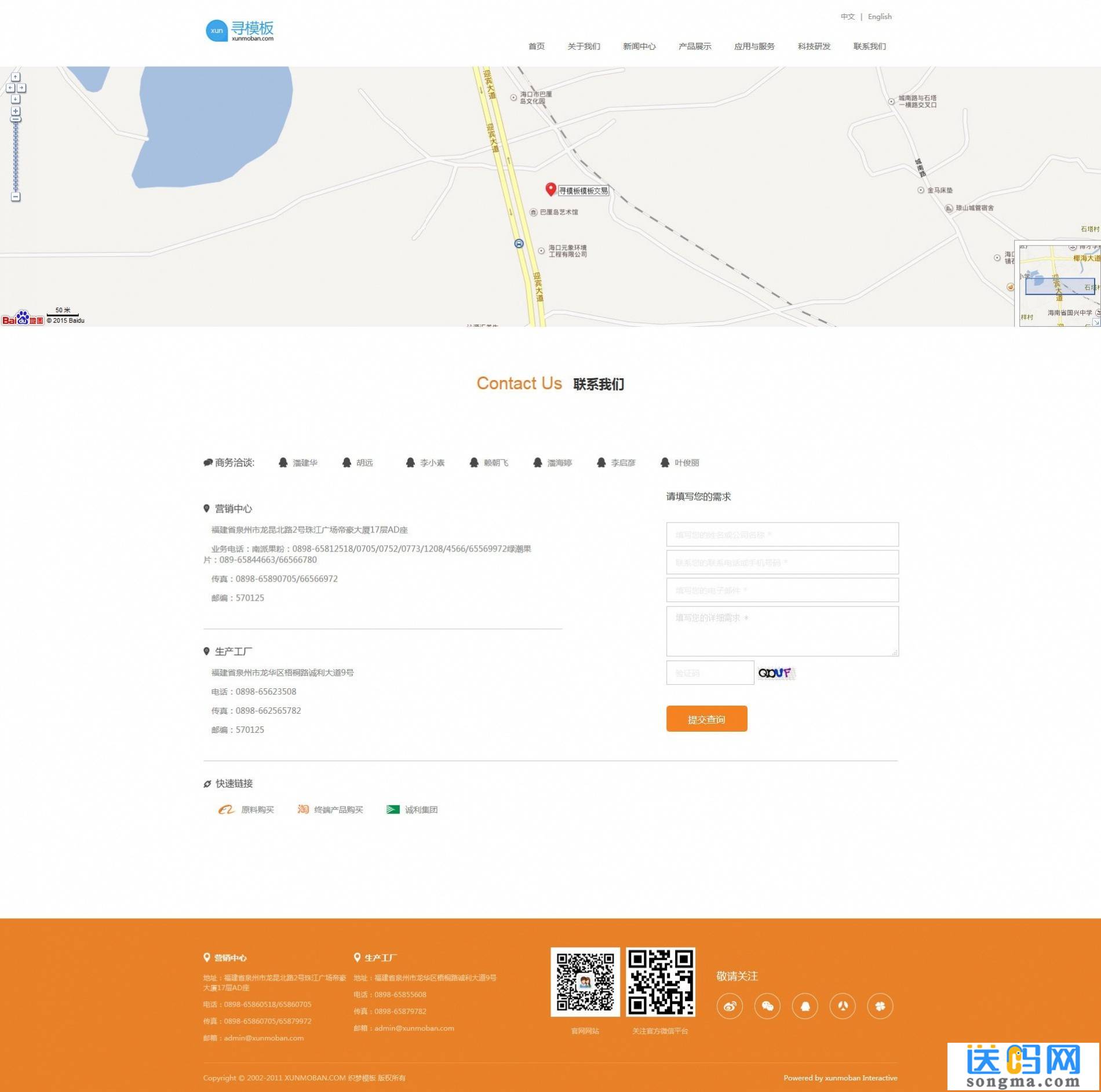
Task: Click the detailed requirements text area
Action: click(782, 631)
